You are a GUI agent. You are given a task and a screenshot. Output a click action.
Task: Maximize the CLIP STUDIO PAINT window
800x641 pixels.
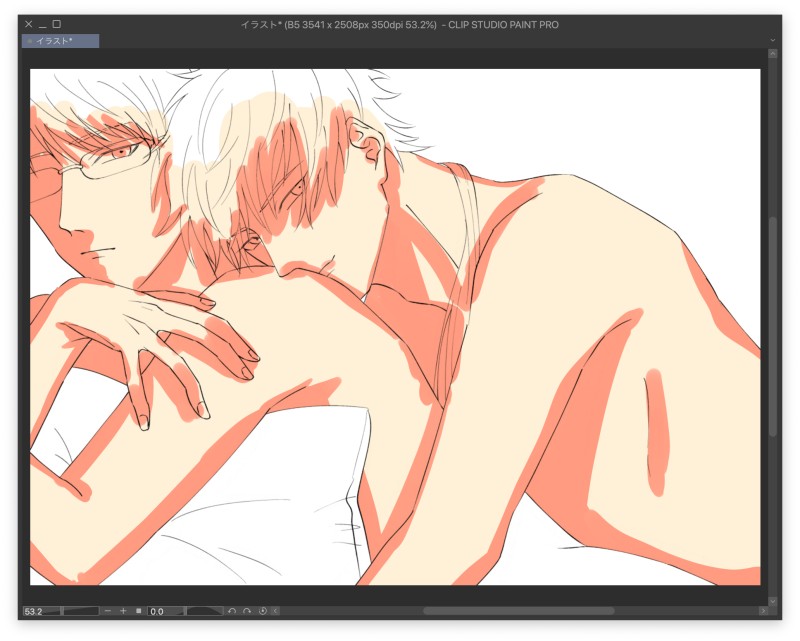tap(57, 24)
